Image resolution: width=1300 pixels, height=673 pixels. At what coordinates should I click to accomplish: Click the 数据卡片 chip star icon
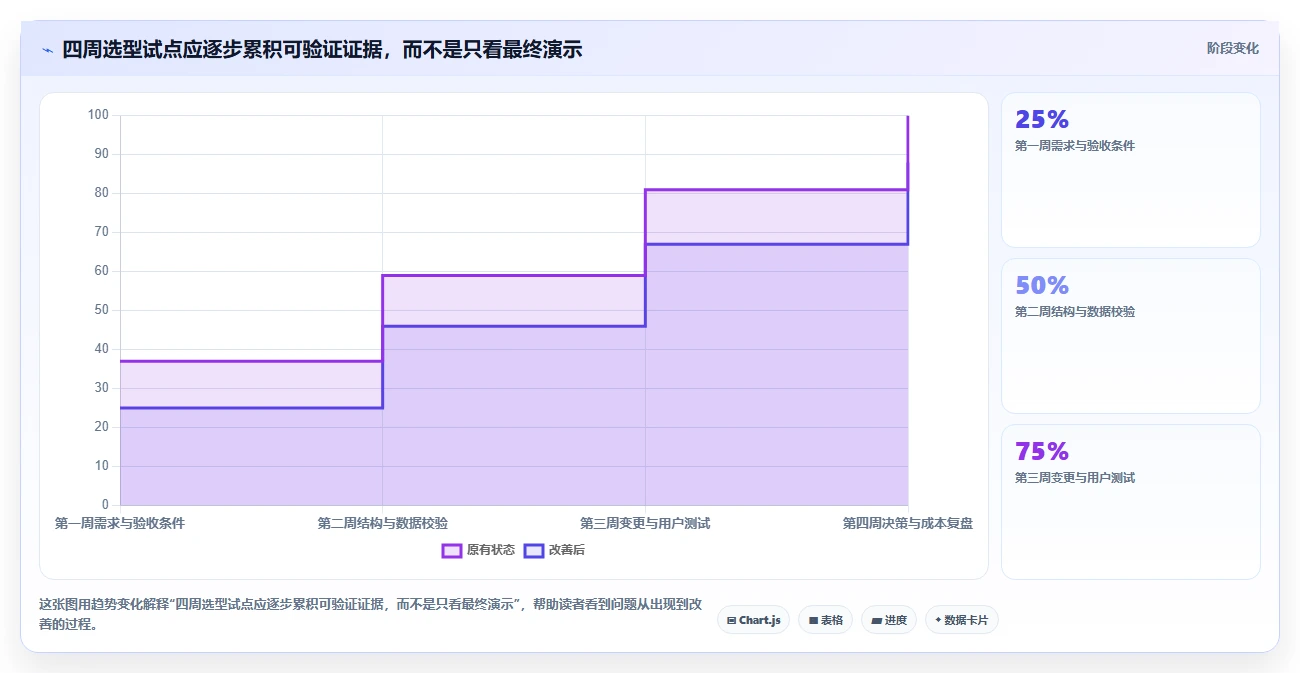938,620
